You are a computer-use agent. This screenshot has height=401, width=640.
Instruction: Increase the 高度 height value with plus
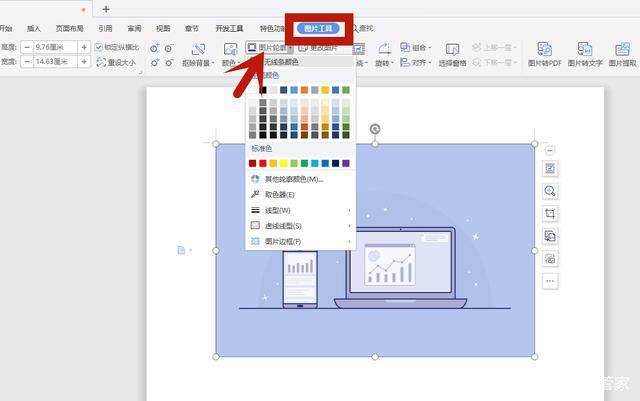pos(84,47)
